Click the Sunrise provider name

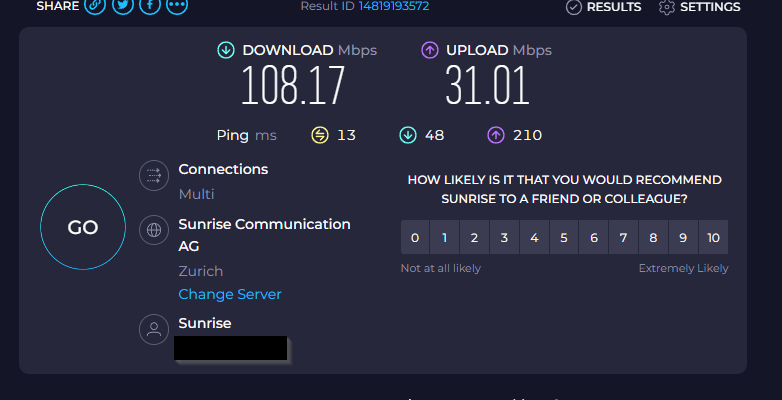tap(205, 323)
